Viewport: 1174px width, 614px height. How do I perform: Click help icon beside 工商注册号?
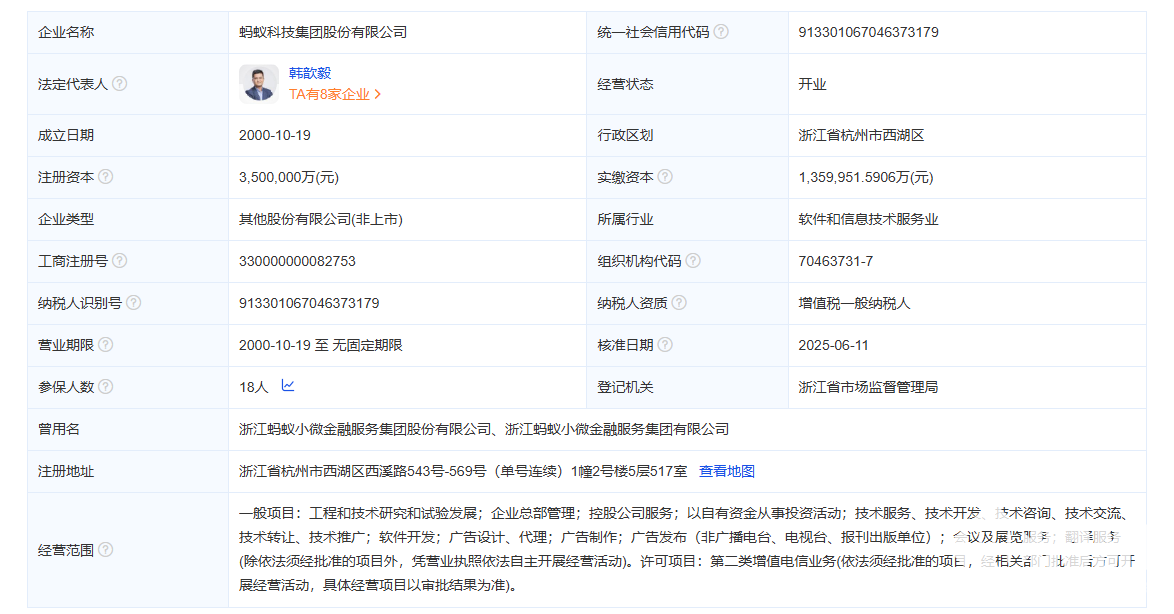click(120, 261)
